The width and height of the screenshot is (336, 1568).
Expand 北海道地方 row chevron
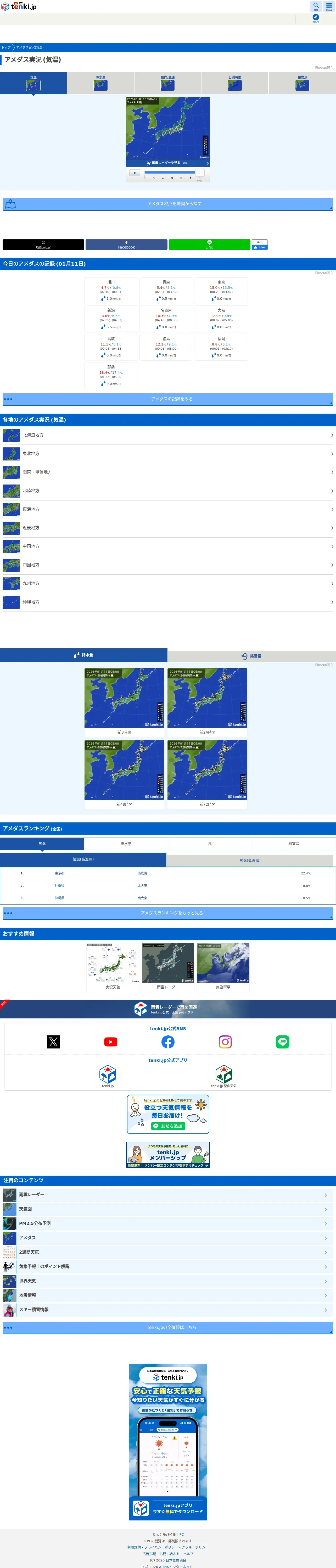click(332, 435)
